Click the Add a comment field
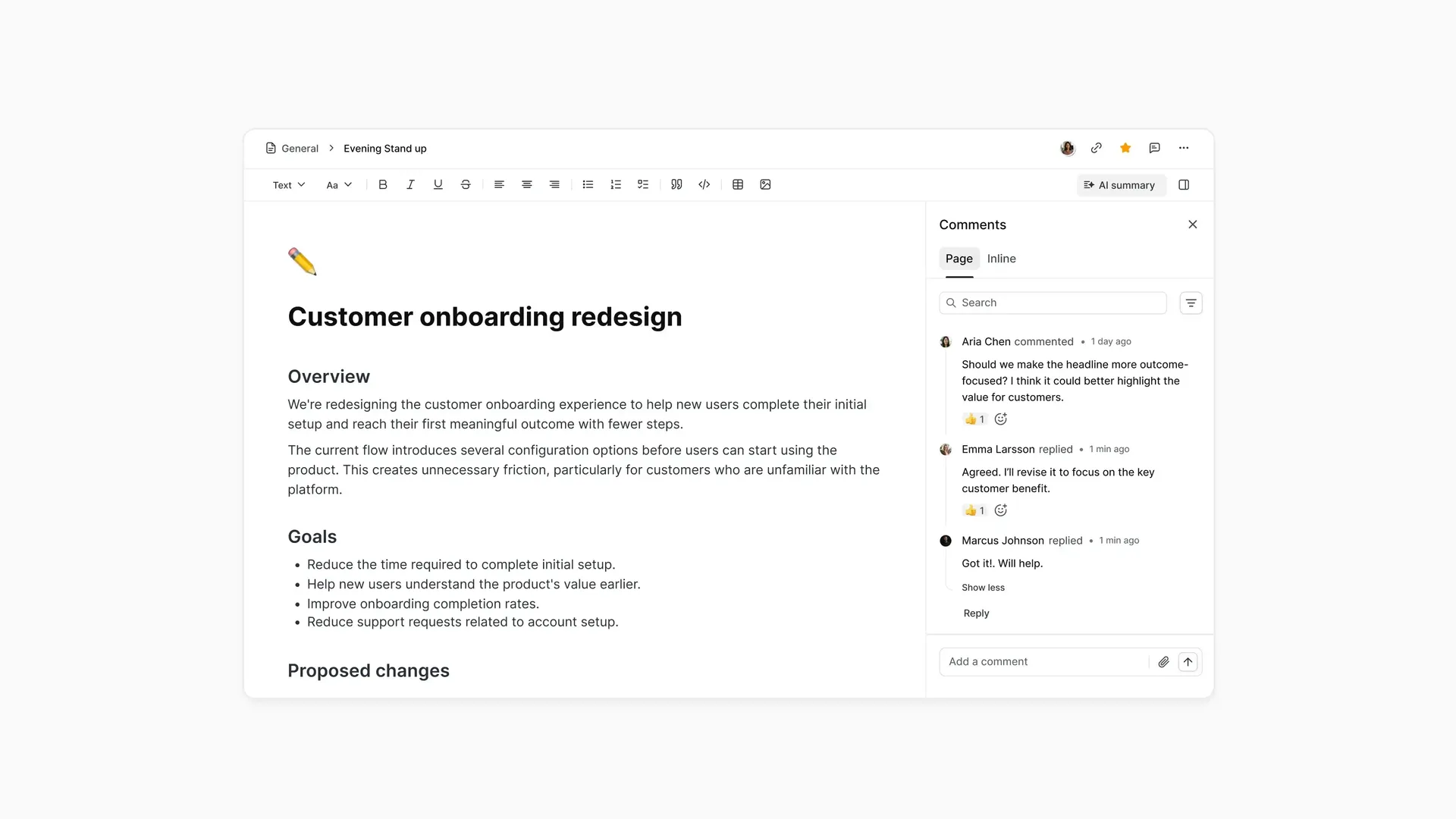Screen dimensions: 1456x819 click(1045, 662)
